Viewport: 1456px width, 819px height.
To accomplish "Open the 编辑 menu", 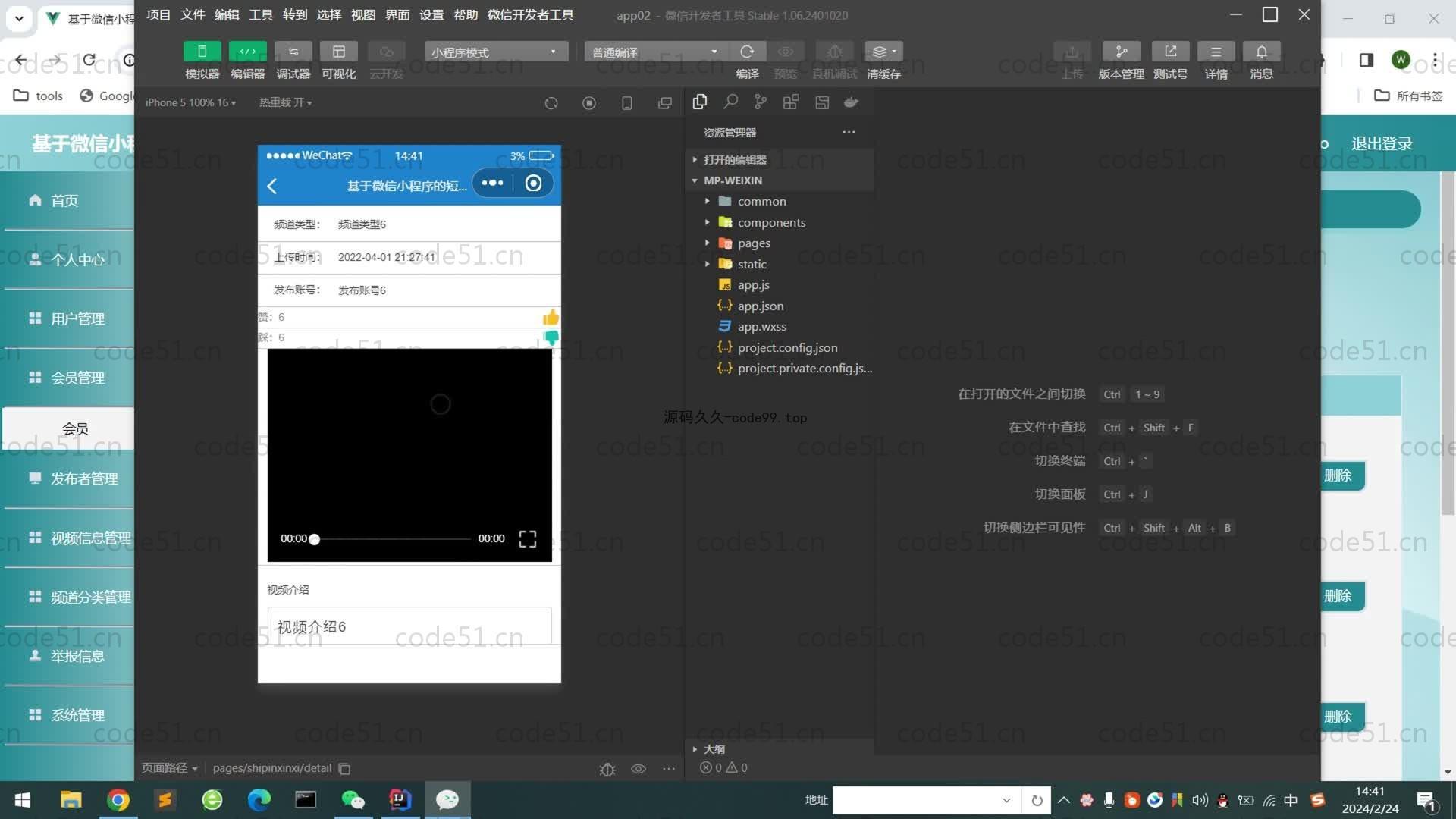I will coord(227,15).
